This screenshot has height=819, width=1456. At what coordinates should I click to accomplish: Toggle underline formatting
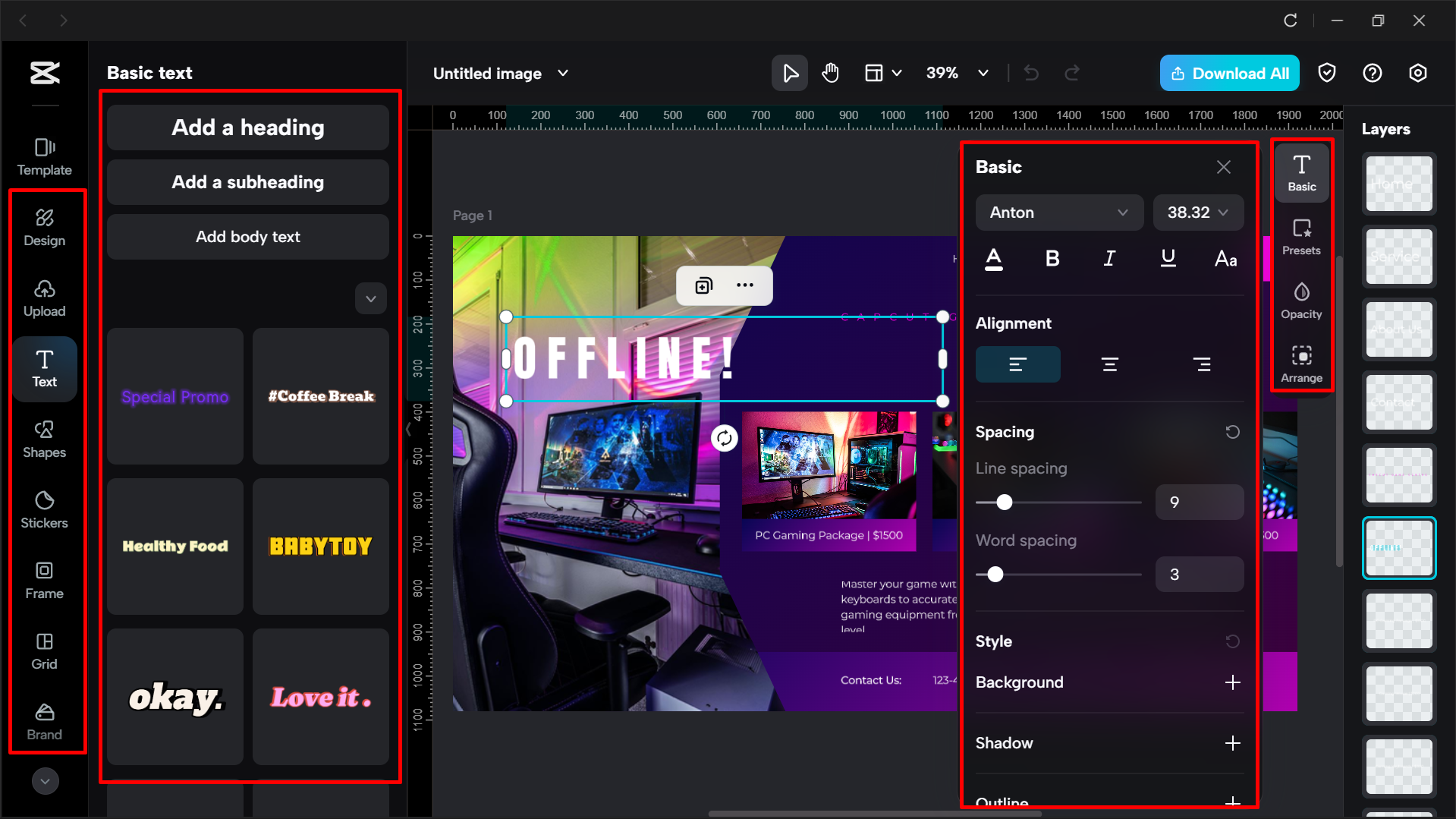pos(1167,258)
